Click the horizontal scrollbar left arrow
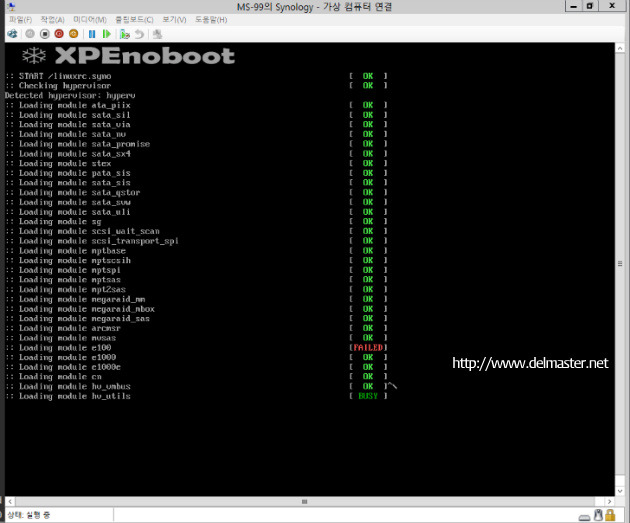Viewport: 630px width, 523px height. pyautogui.click(x=10, y=501)
